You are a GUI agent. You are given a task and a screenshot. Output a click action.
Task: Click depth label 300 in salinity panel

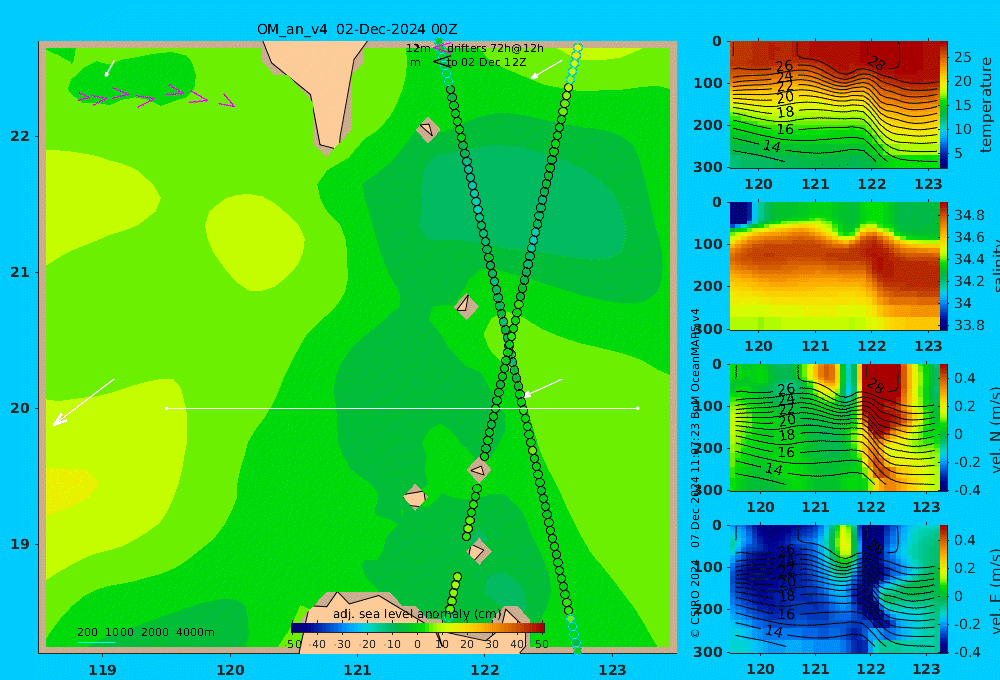click(708, 329)
